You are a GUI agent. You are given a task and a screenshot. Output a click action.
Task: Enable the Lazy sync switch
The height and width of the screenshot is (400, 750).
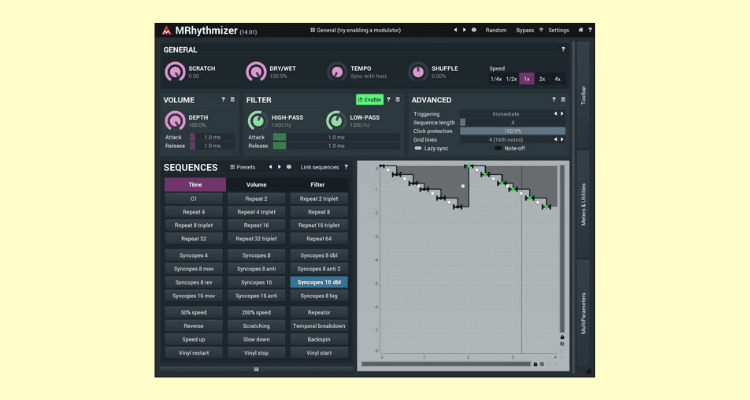(x=419, y=148)
